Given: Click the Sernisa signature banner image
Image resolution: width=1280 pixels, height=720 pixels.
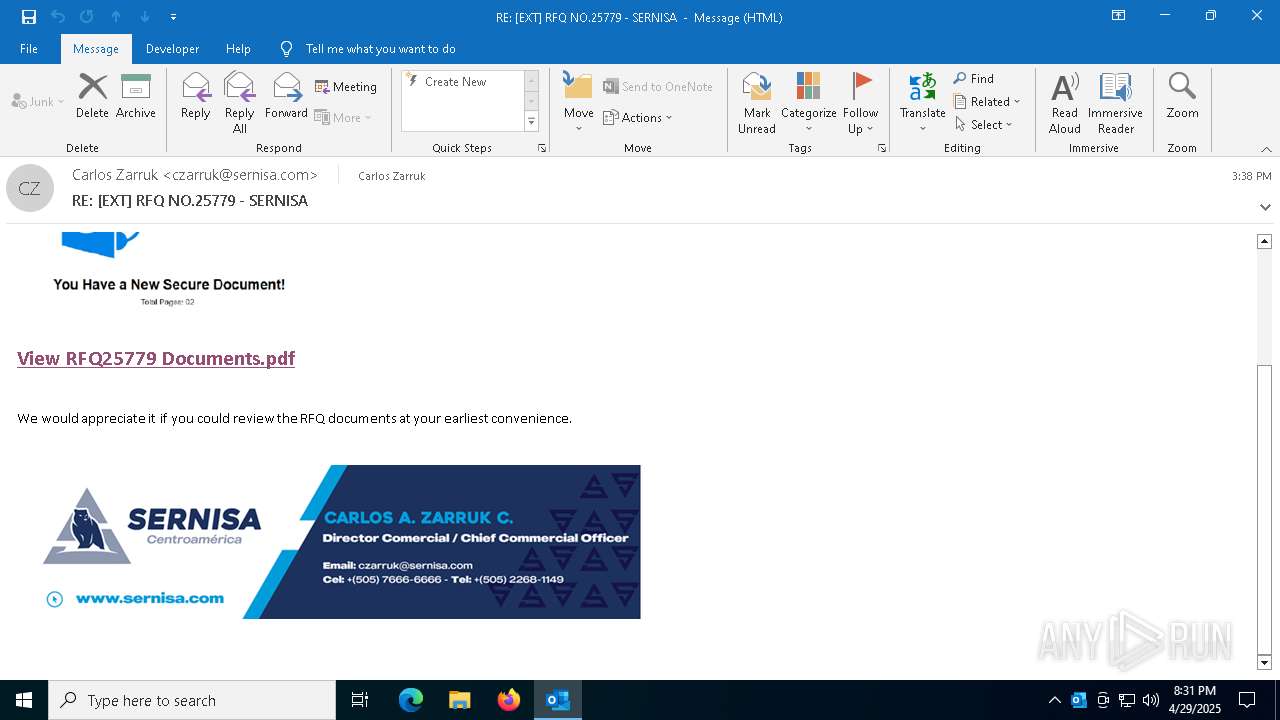Looking at the screenshot, I should pyautogui.click(x=339, y=541).
